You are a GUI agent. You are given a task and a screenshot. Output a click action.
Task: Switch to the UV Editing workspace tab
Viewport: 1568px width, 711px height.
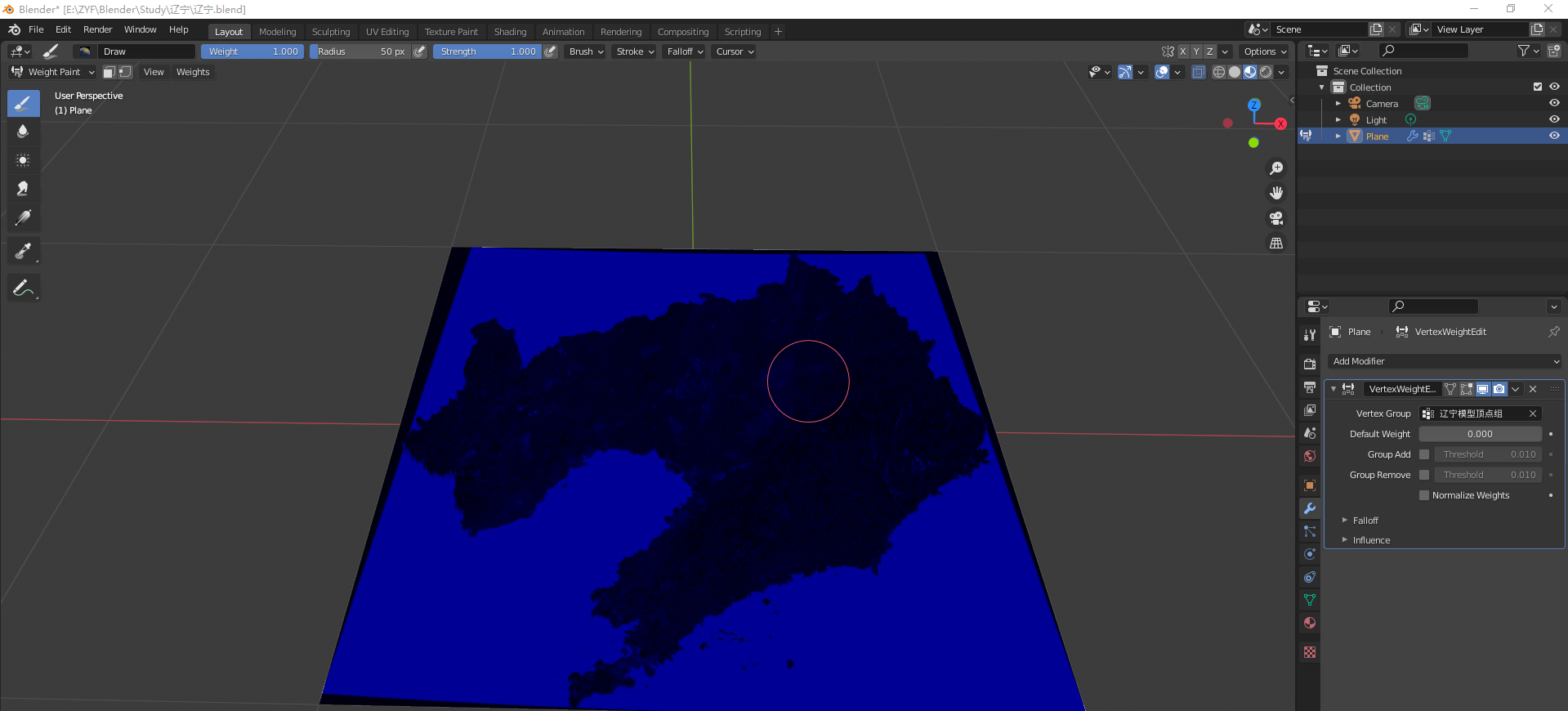click(x=387, y=32)
